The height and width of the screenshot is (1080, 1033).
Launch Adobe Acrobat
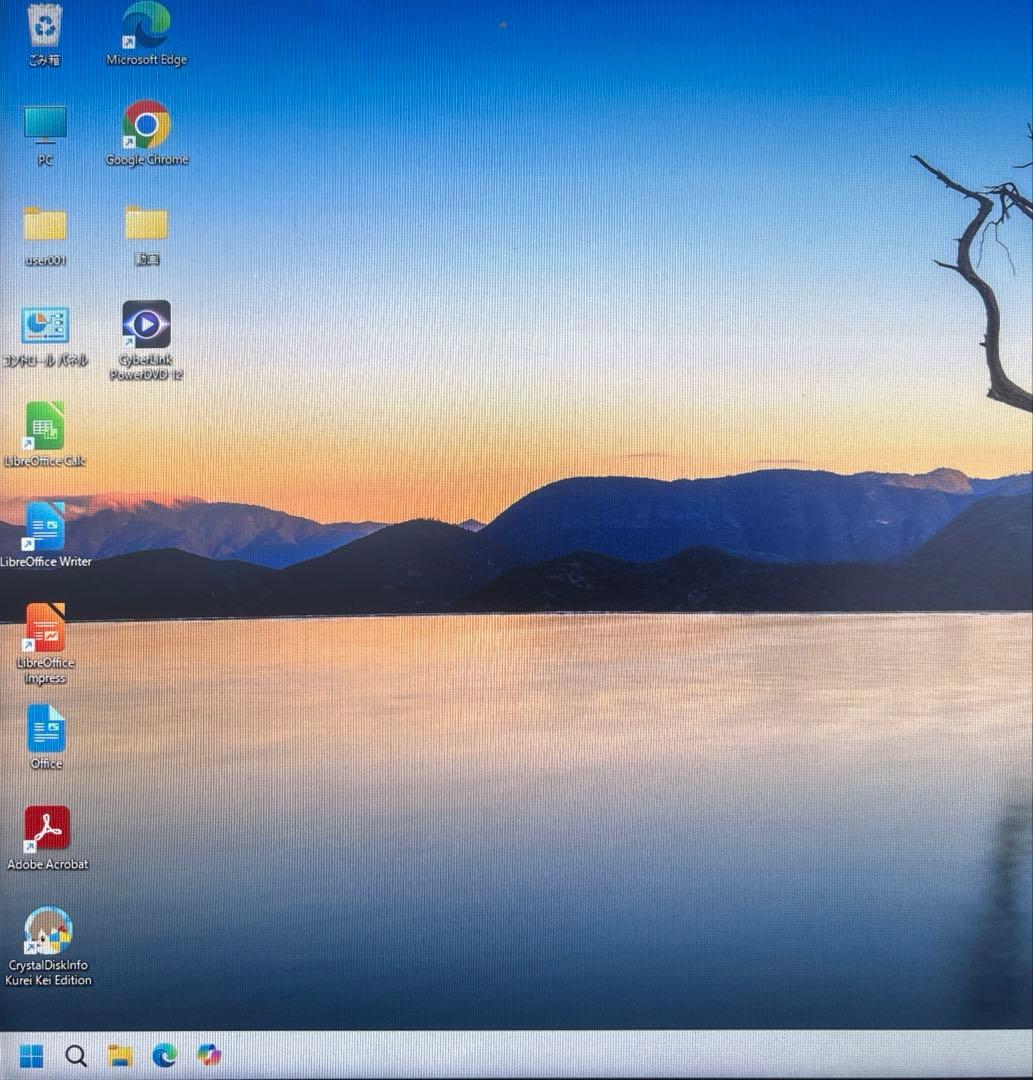(44, 827)
